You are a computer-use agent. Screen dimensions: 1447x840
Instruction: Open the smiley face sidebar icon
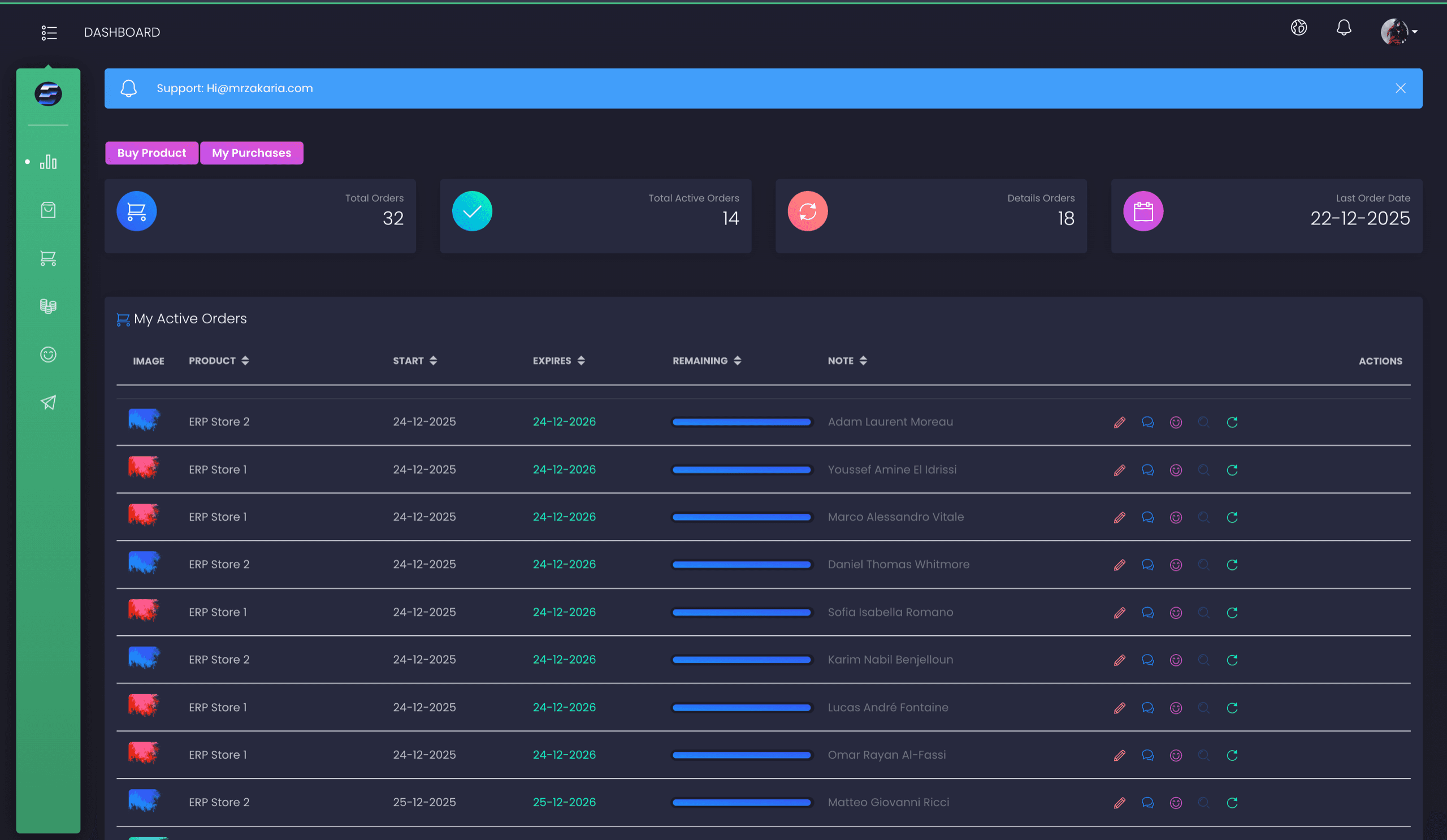point(48,354)
